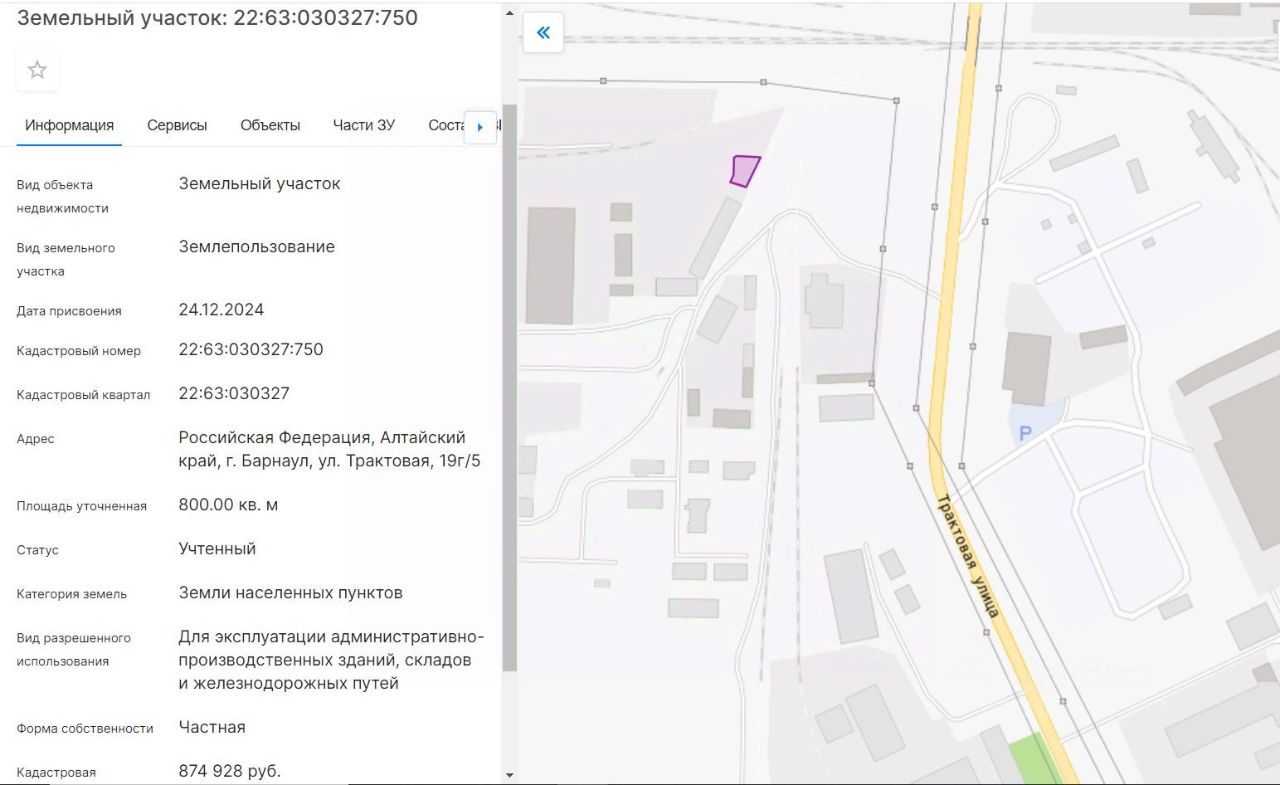Click the Дата присвоения label
This screenshot has height=785, width=1280.
click(69, 311)
